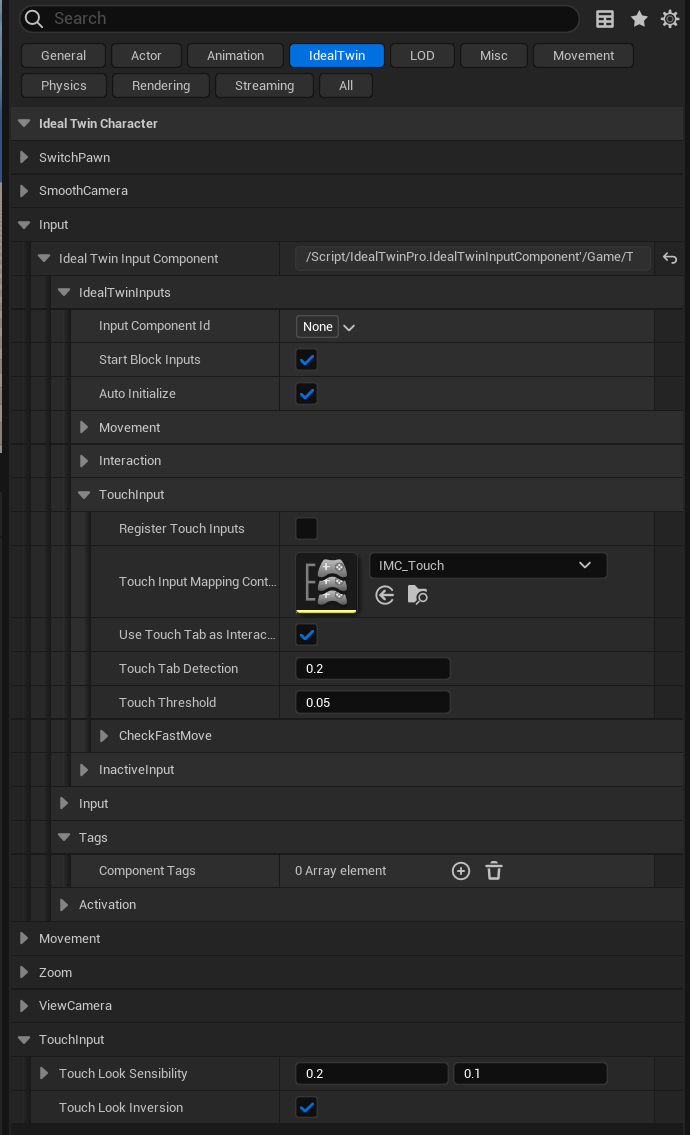Toggle the favorites star icon
The image size is (690, 1135).
(639, 19)
